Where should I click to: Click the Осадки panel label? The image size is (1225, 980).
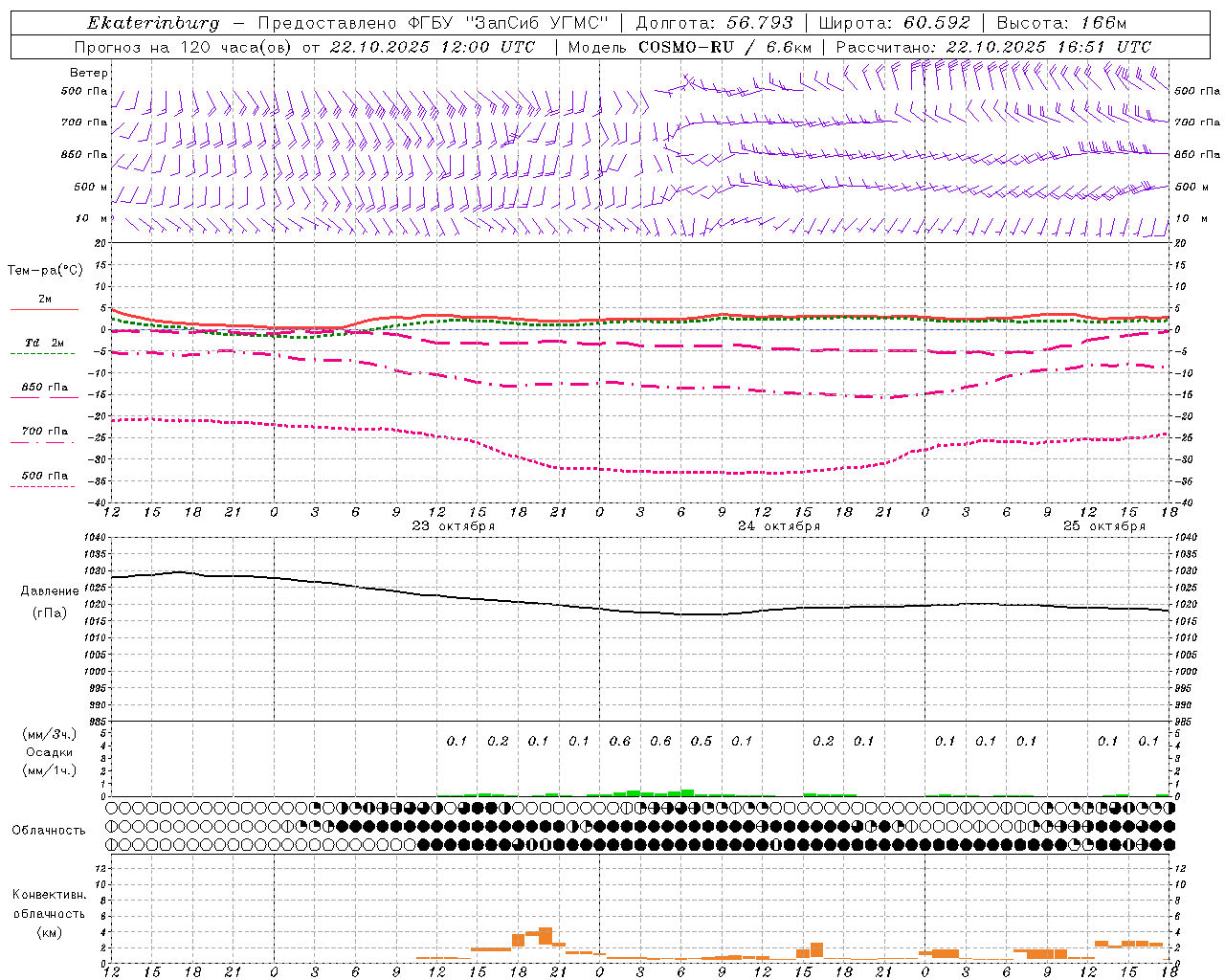click(x=50, y=752)
